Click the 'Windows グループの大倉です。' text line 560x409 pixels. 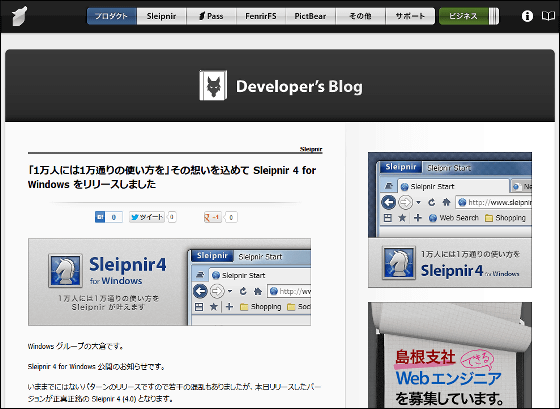coord(76,346)
